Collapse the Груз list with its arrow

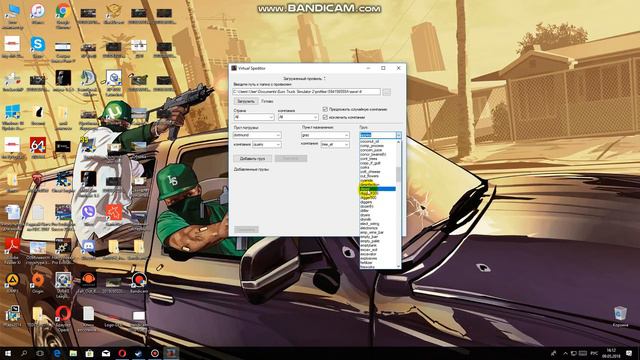coord(398,135)
